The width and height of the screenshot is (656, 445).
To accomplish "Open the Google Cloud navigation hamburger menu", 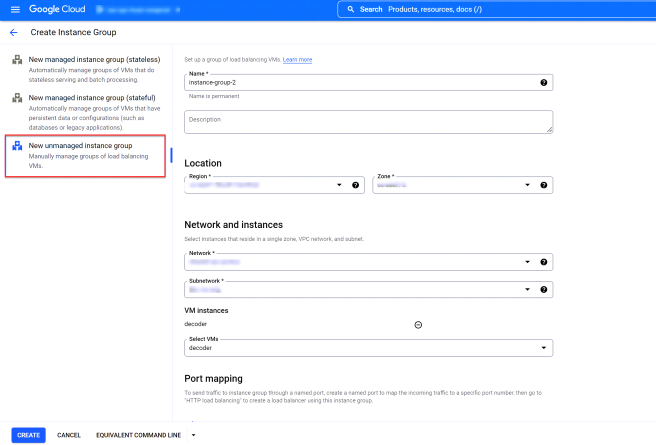I will [15, 9].
